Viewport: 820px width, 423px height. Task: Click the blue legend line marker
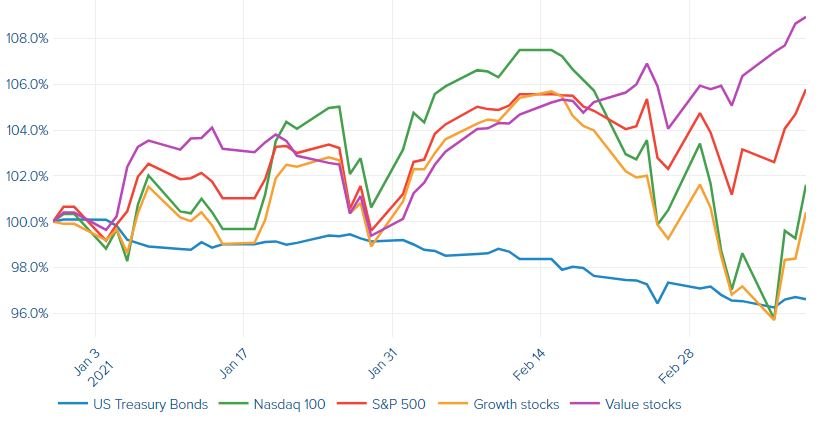(x=72, y=405)
